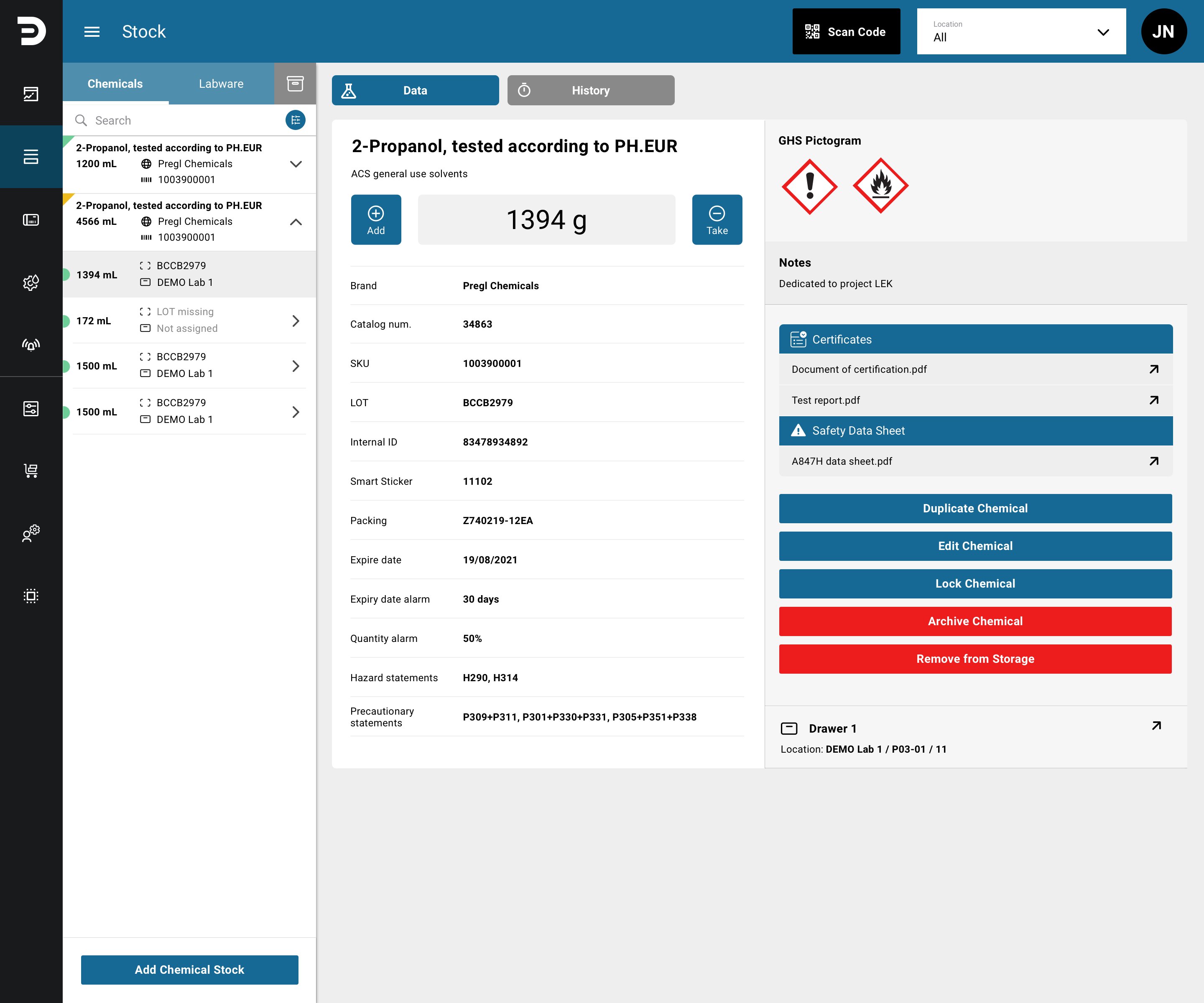Click packing value Z740219-12EA
Viewport: 1204px width, 1003px height.
click(x=497, y=520)
